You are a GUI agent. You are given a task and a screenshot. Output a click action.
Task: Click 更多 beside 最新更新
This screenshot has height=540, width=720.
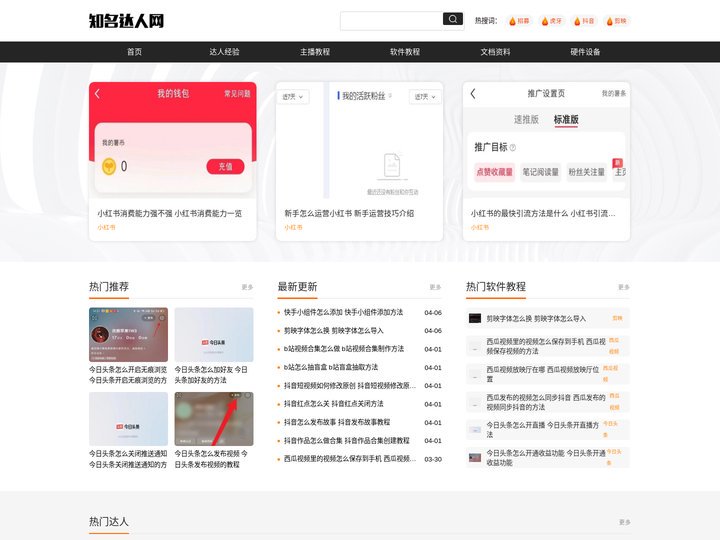[435, 287]
